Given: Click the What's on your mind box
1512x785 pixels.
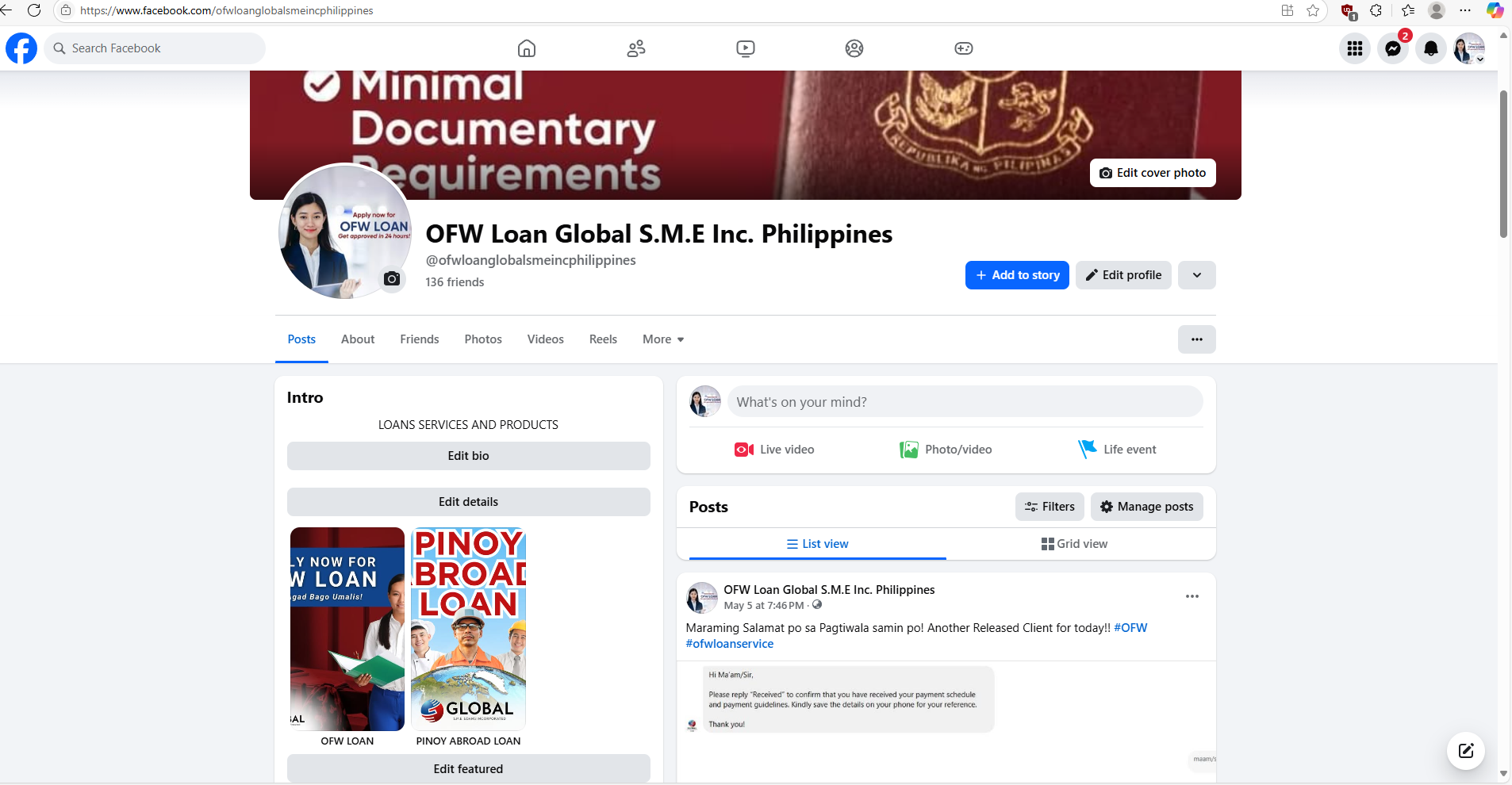Looking at the screenshot, I should coord(965,402).
